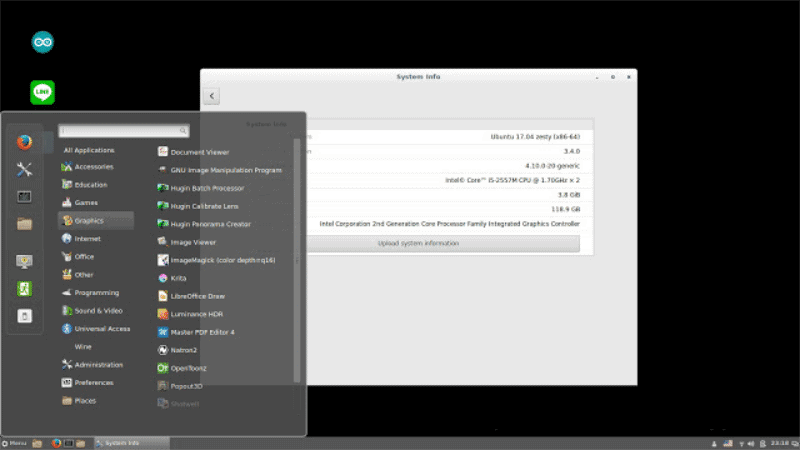Launch Hugin Calibrate Lens
This screenshot has height=450, width=800.
tap(198, 206)
